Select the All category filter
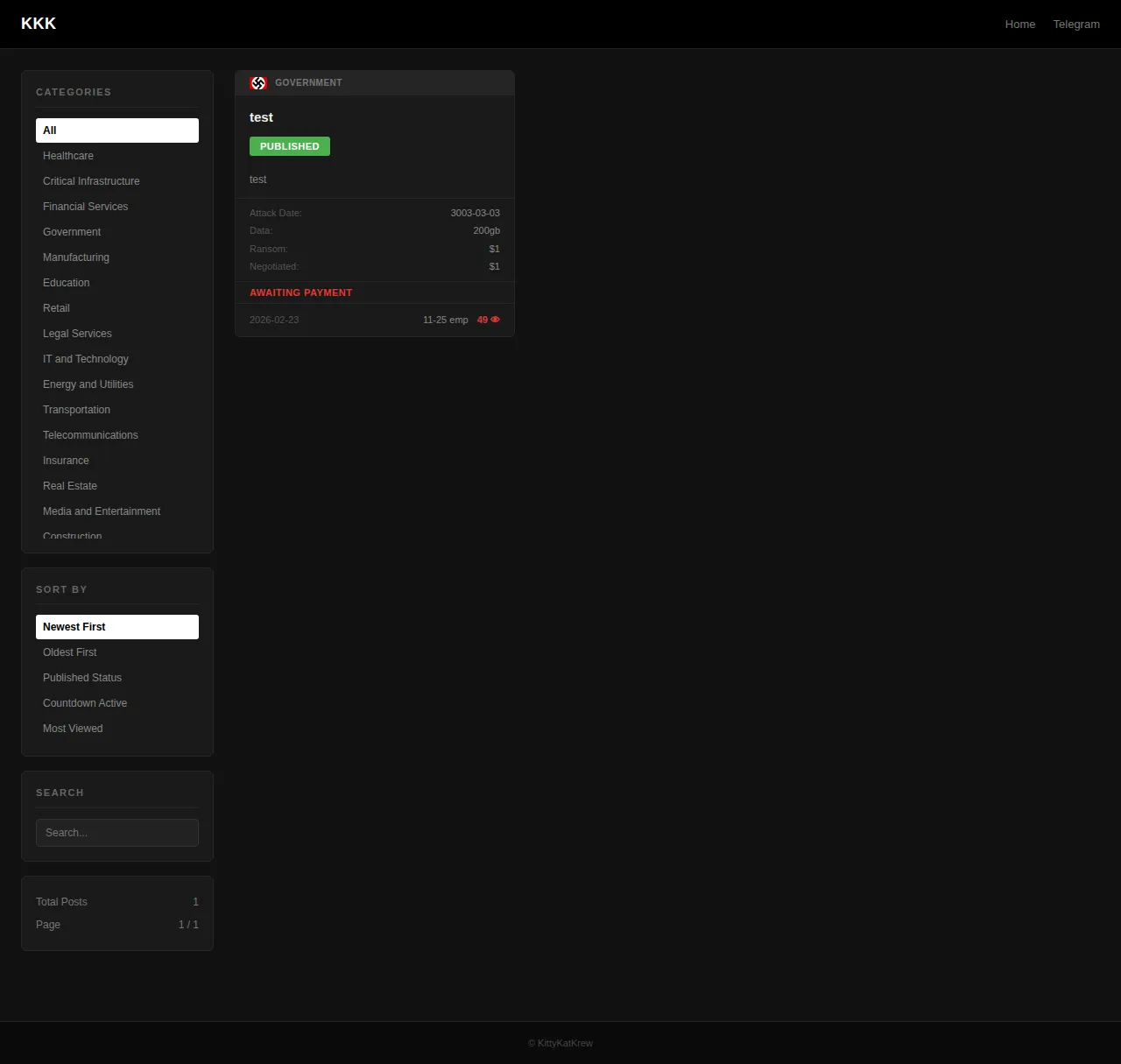The image size is (1121, 1064). pyautogui.click(x=117, y=130)
